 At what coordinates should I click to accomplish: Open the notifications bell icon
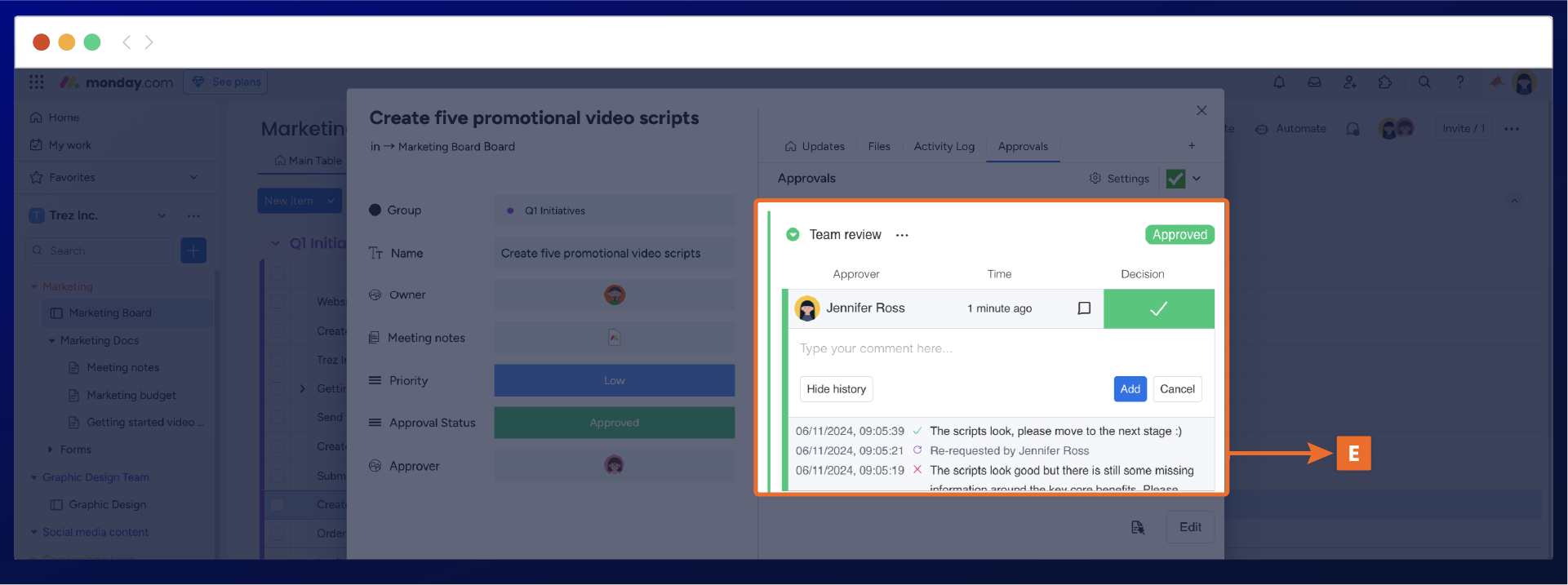tap(1279, 82)
